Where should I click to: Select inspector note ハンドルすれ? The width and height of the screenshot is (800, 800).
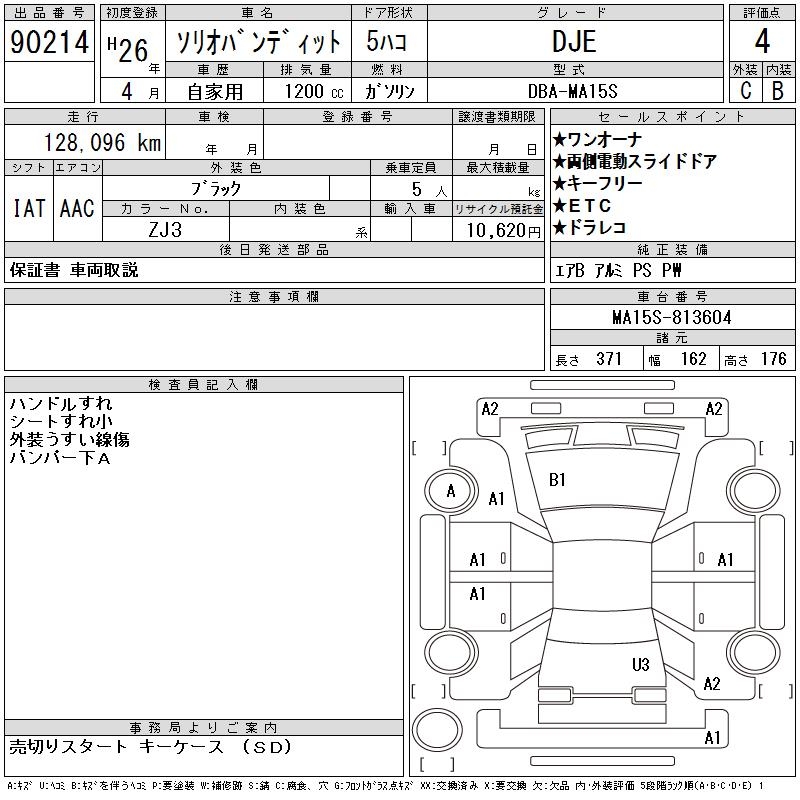click(61, 404)
